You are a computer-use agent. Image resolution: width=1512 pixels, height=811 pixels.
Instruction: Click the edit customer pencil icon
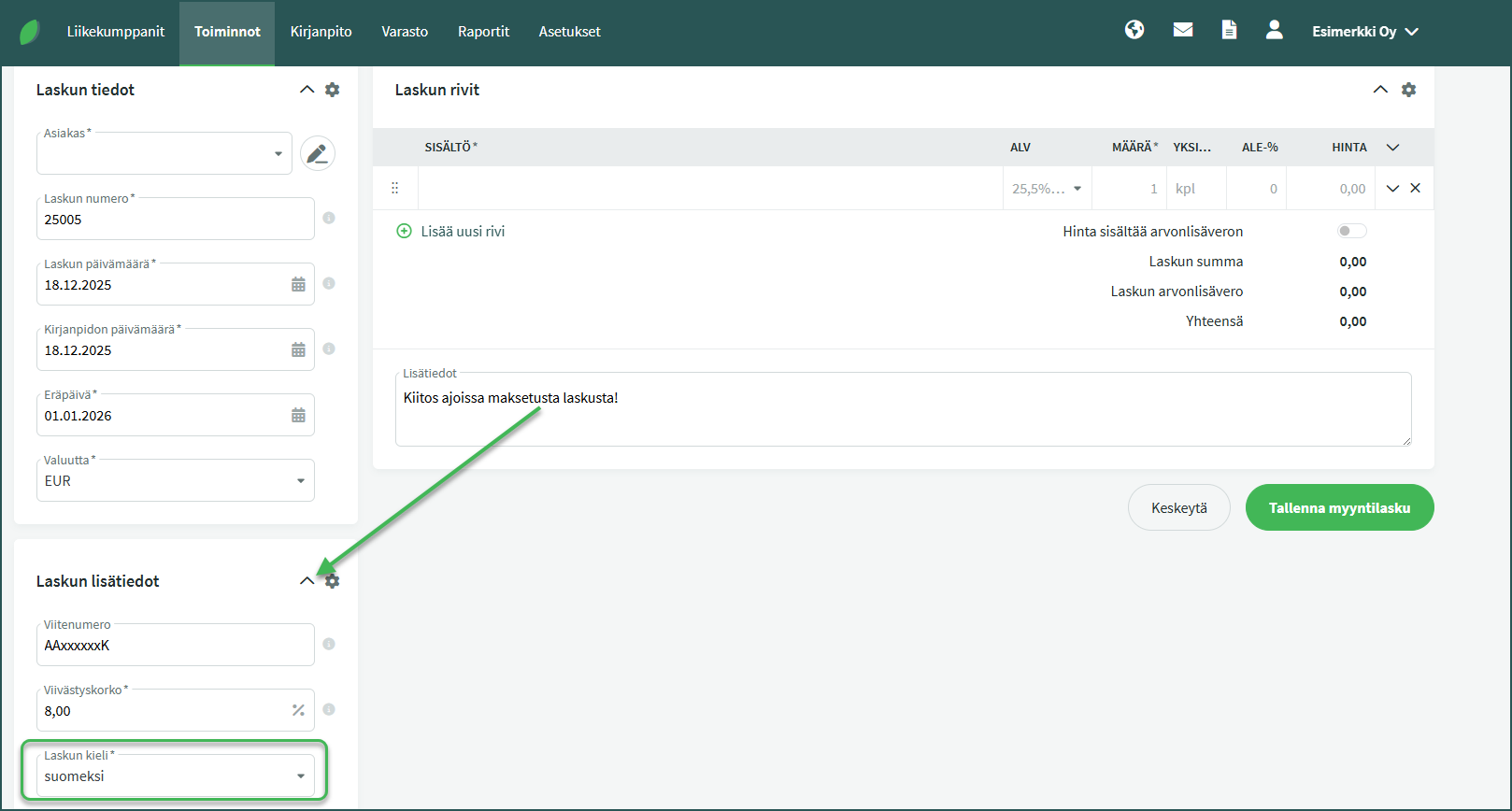318,153
